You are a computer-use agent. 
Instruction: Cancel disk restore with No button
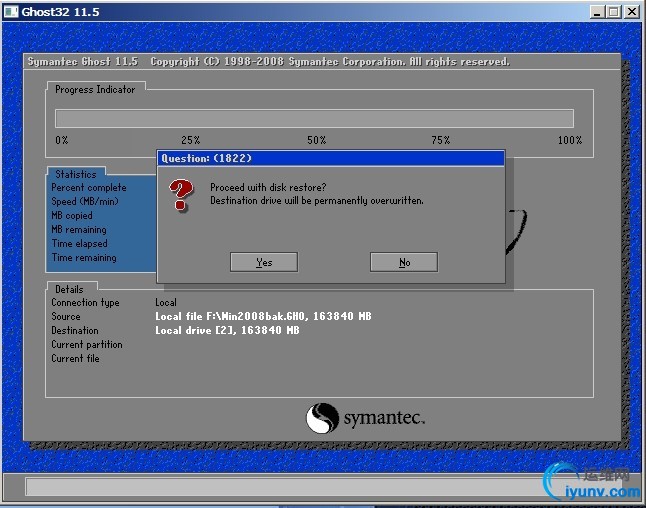[404, 262]
